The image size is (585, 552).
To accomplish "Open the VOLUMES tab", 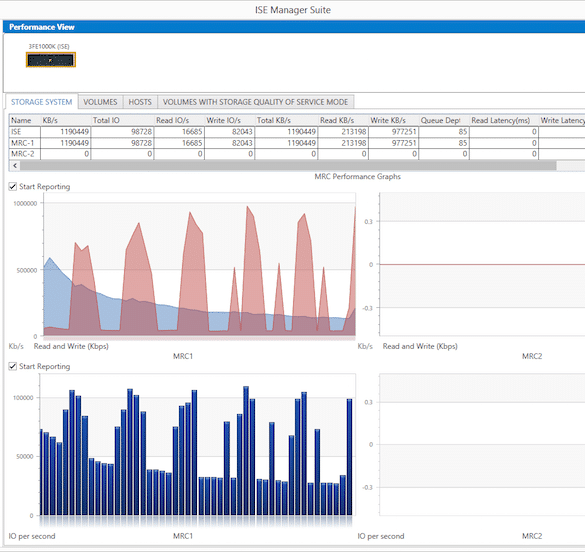I will pyautogui.click(x=100, y=102).
